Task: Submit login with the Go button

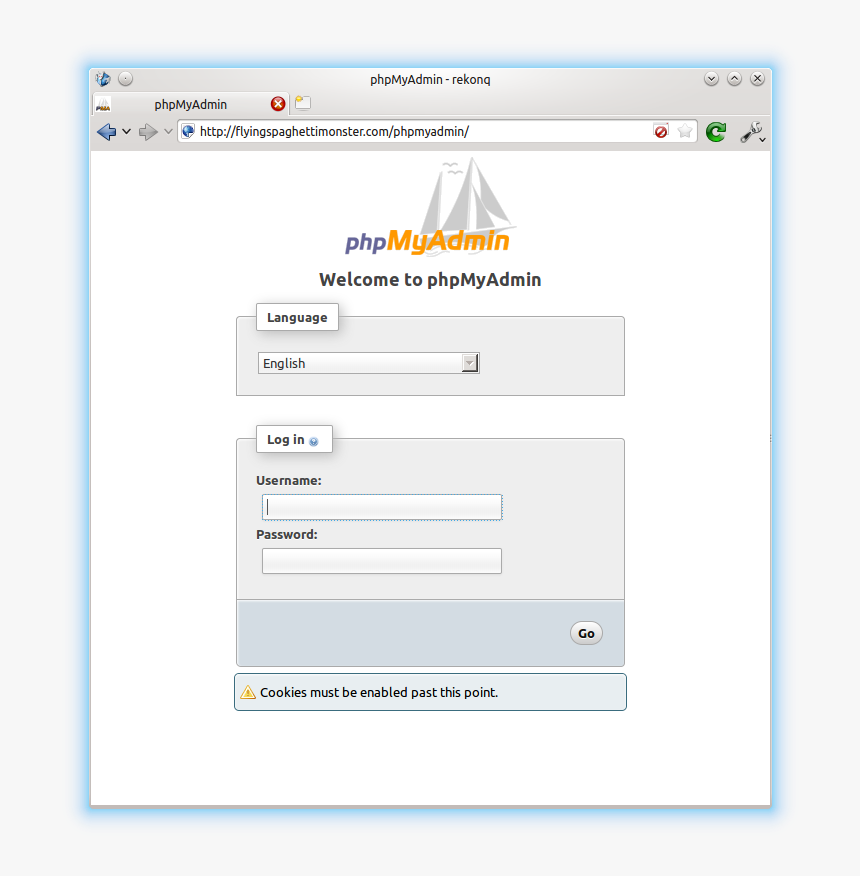Action: tap(586, 633)
